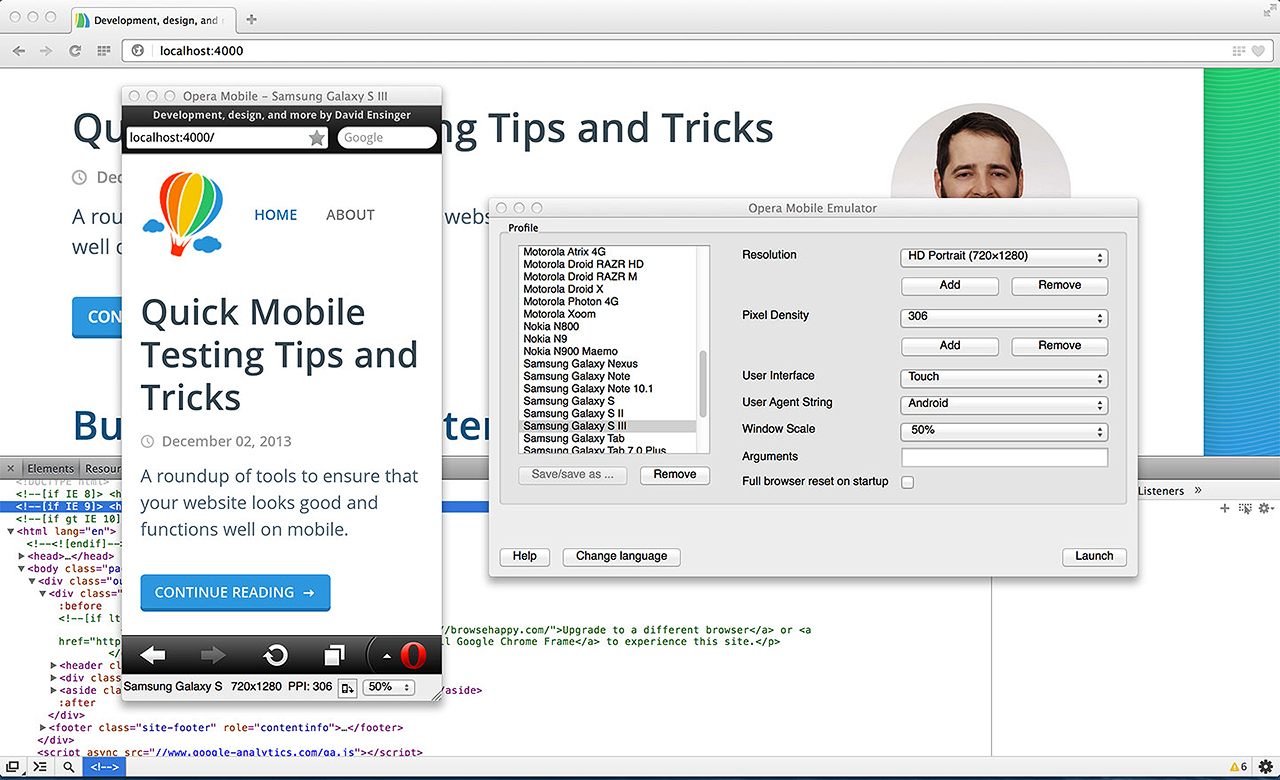Click Launch in Opera Mobile Emulator

tap(1094, 556)
